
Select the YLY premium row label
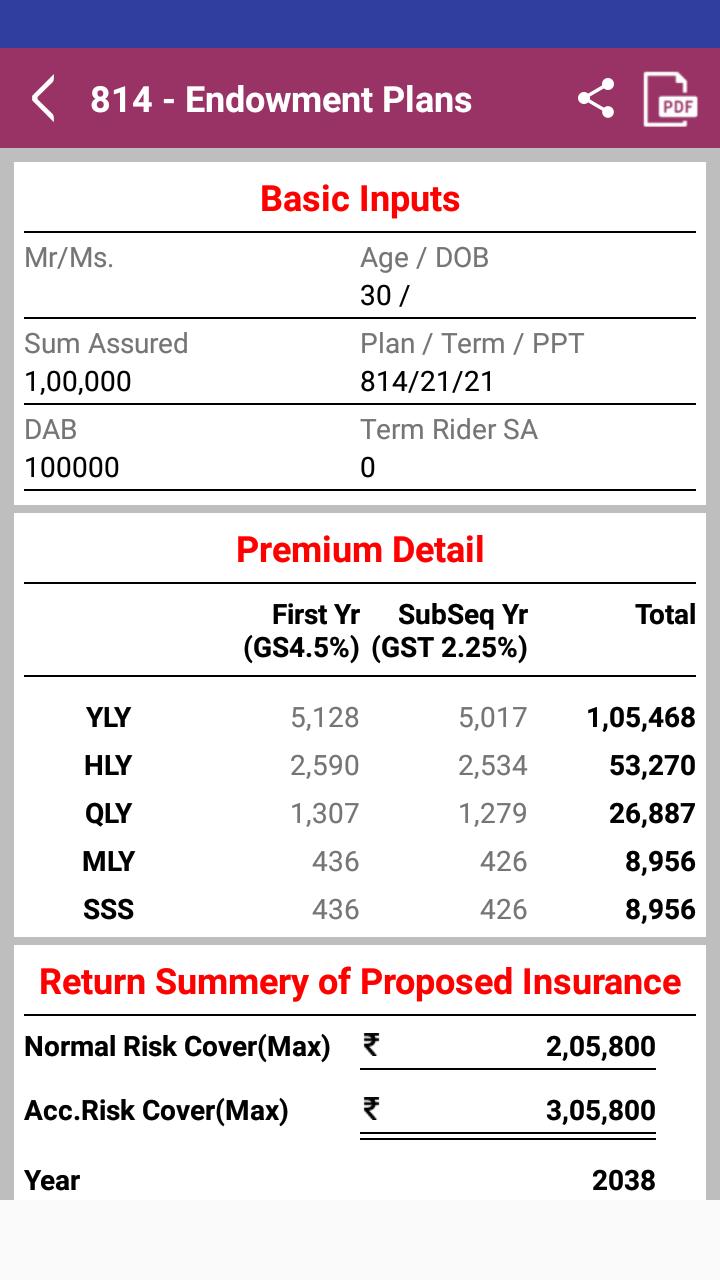(108, 718)
